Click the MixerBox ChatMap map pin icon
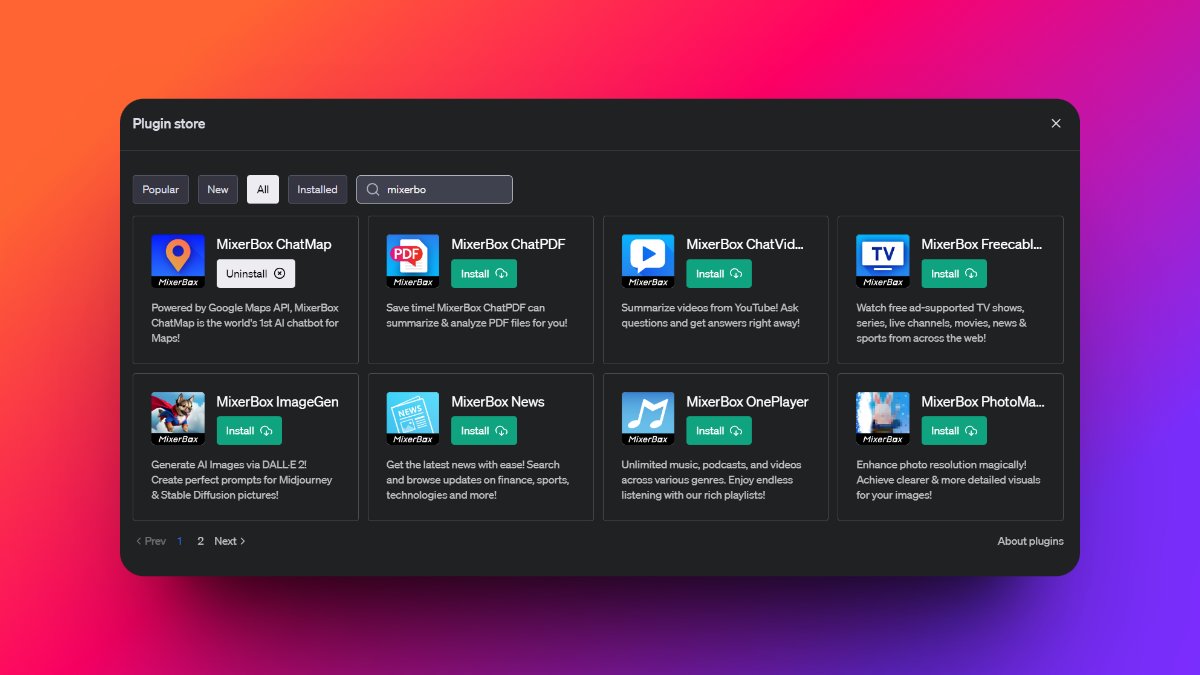Image resolution: width=1200 pixels, height=675 pixels. point(178,261)
